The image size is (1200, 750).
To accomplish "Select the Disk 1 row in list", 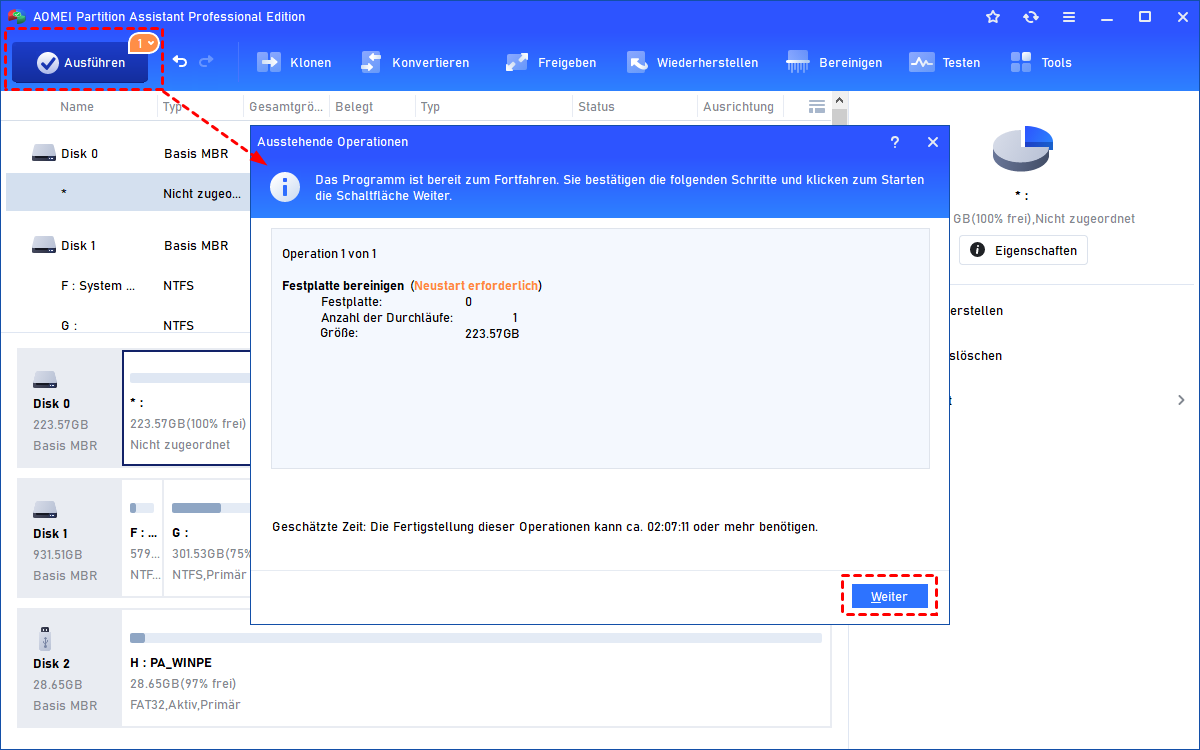I will click(128, 245).
